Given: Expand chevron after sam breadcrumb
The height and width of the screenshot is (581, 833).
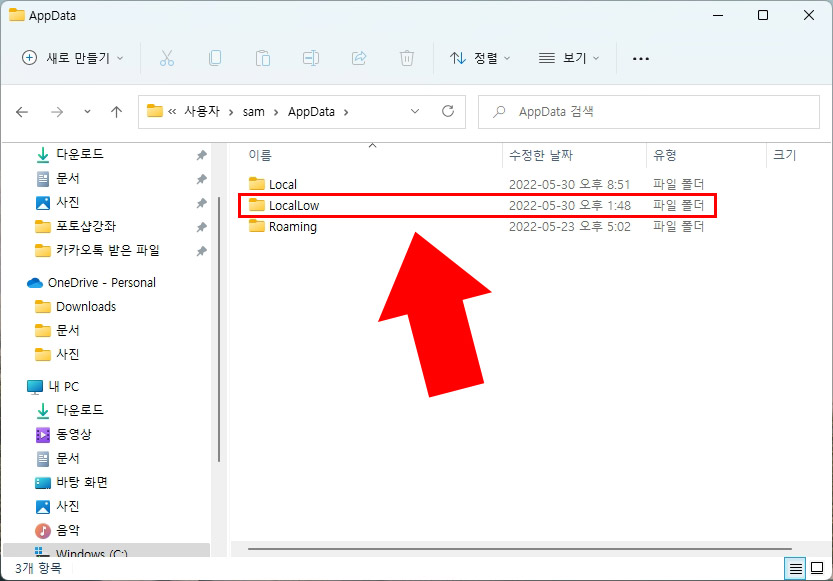Looking at the screenshot, I should 276,112.
